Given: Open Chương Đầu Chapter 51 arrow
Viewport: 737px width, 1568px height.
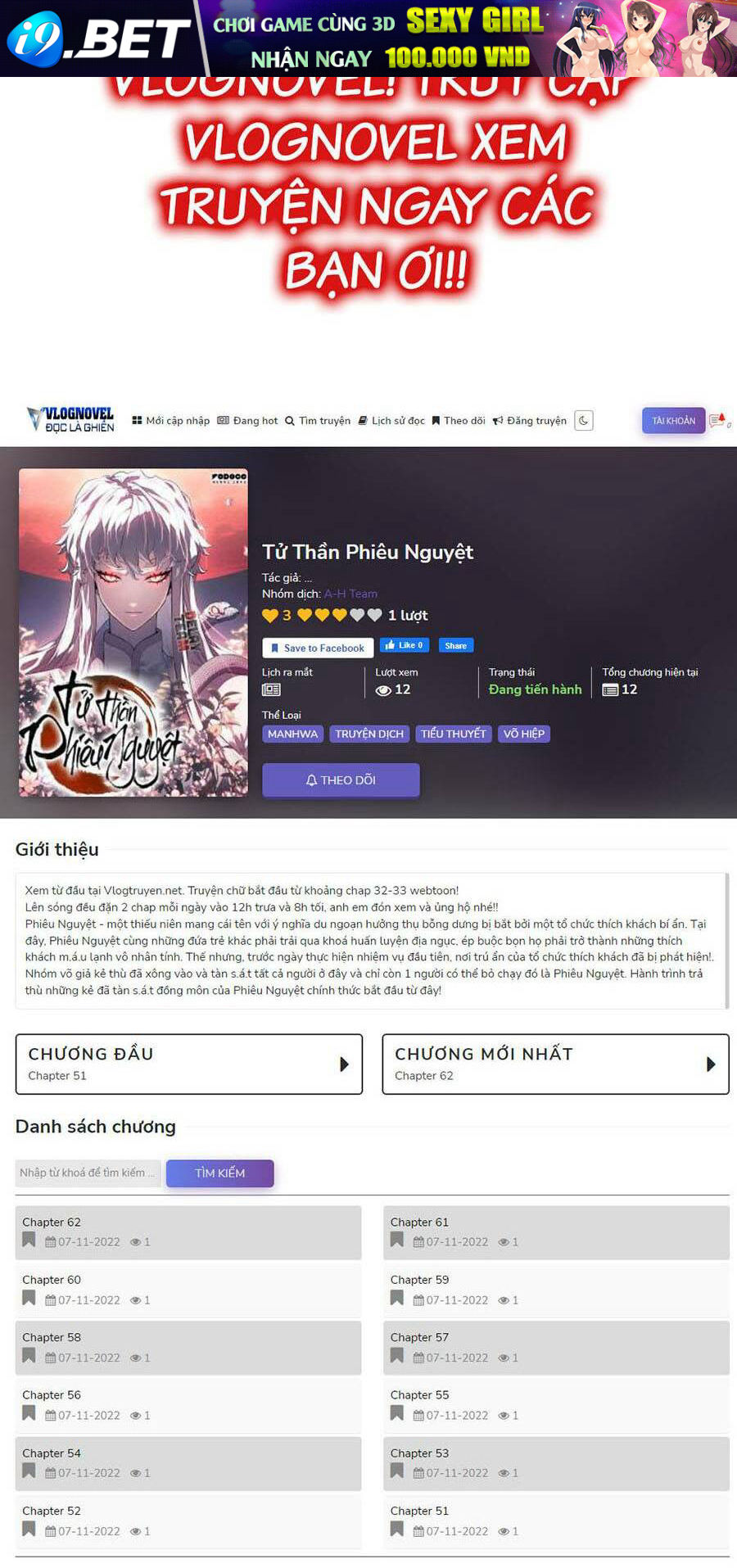Looking at the screenshot, I should (x=344, y=1064).
